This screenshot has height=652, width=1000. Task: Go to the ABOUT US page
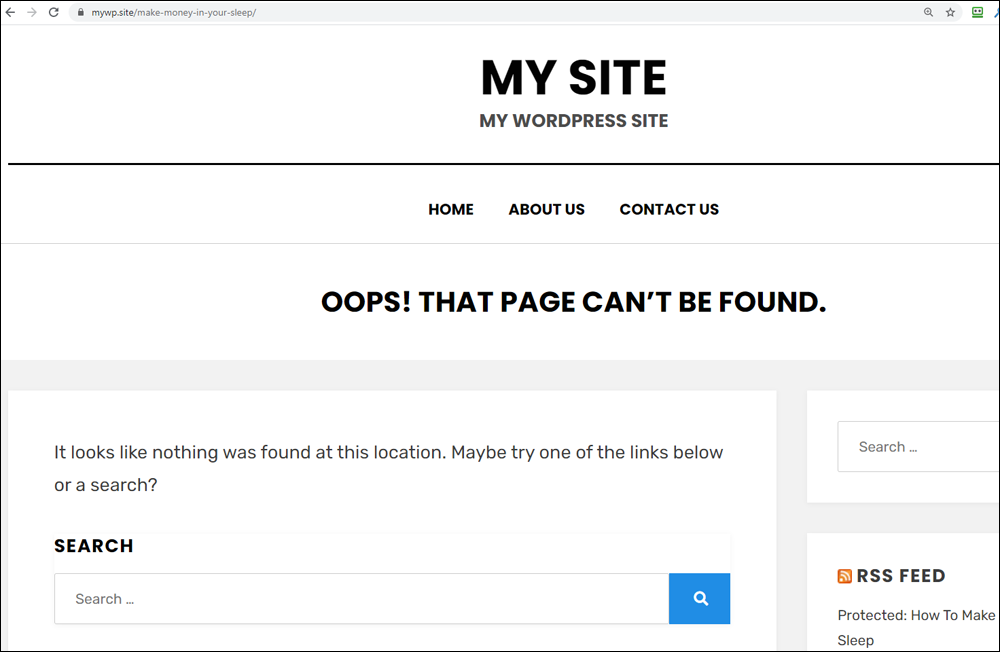click(547, 209)
